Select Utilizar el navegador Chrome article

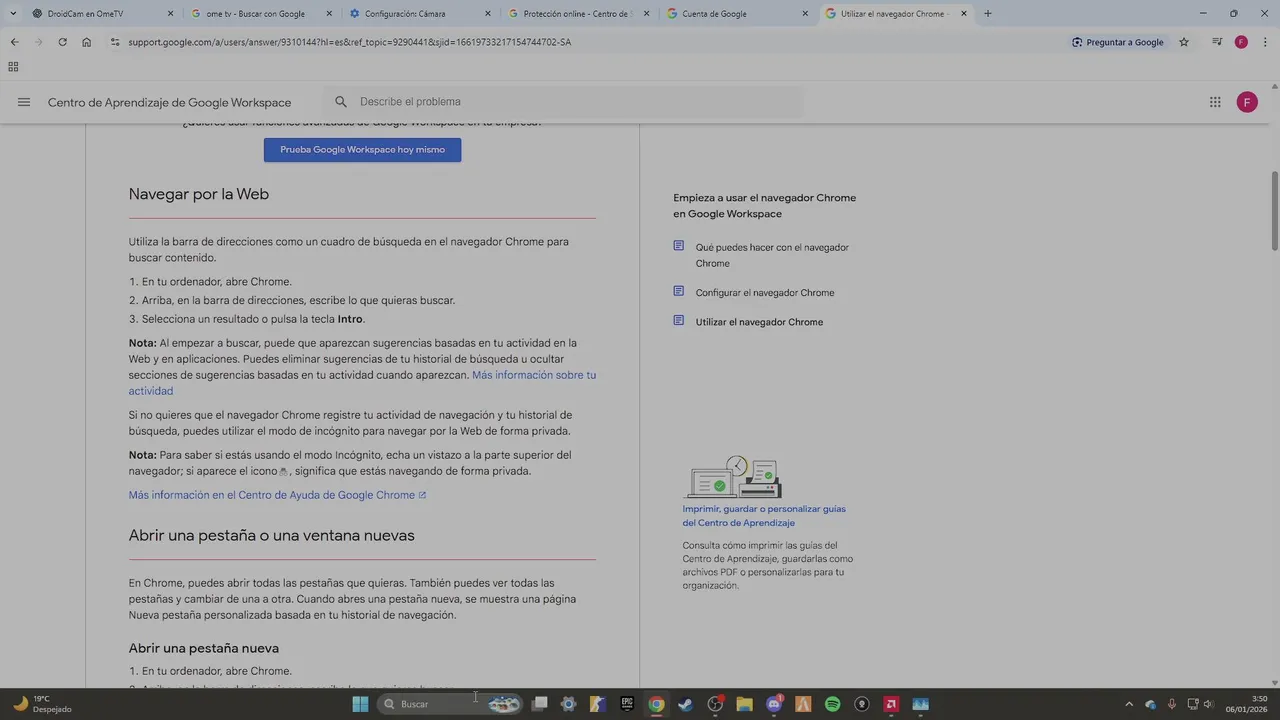759,322
